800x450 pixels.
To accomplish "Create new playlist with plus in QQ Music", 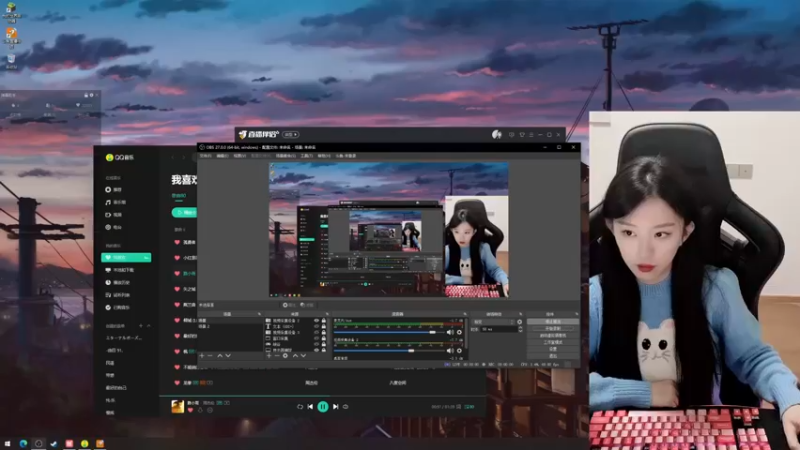I will pyautogui.click(x=141, y=326).
